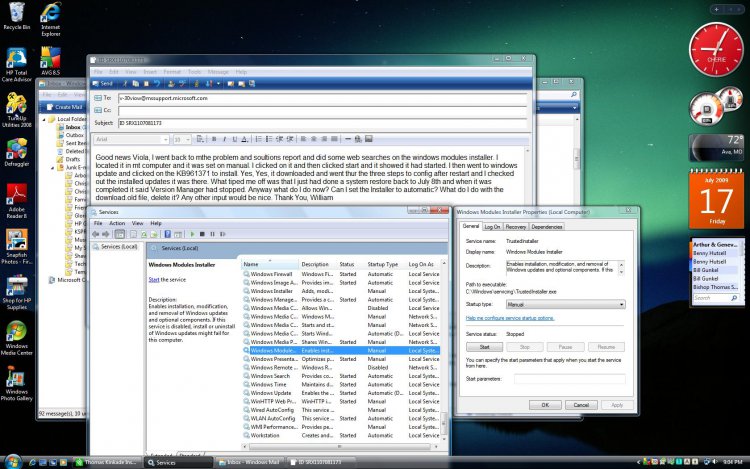Switch to the Log On tab
The image size is (750, 469).
coord(492,227)
